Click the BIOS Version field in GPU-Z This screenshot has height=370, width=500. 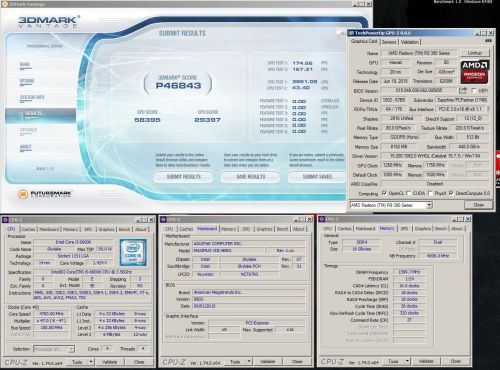click(x=419, y=90)
